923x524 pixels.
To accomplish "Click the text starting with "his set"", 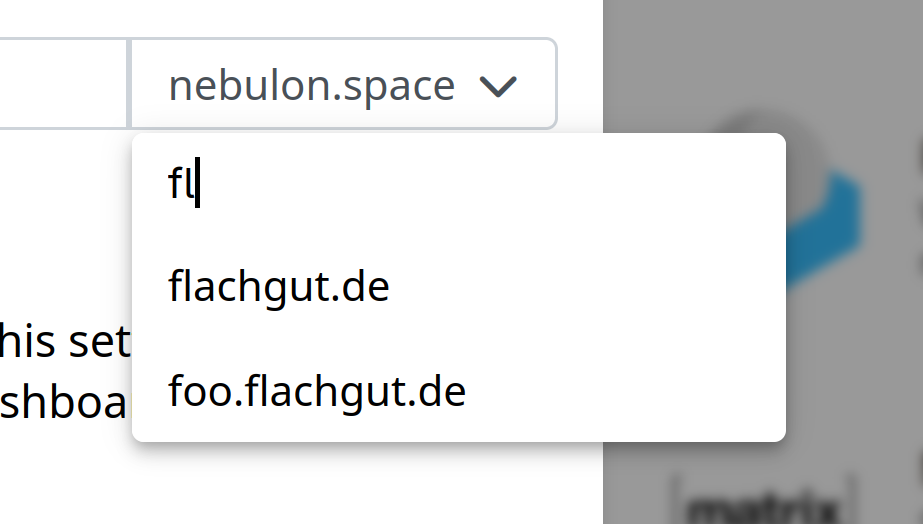I will pyautogui.click(x=65, y=341).
